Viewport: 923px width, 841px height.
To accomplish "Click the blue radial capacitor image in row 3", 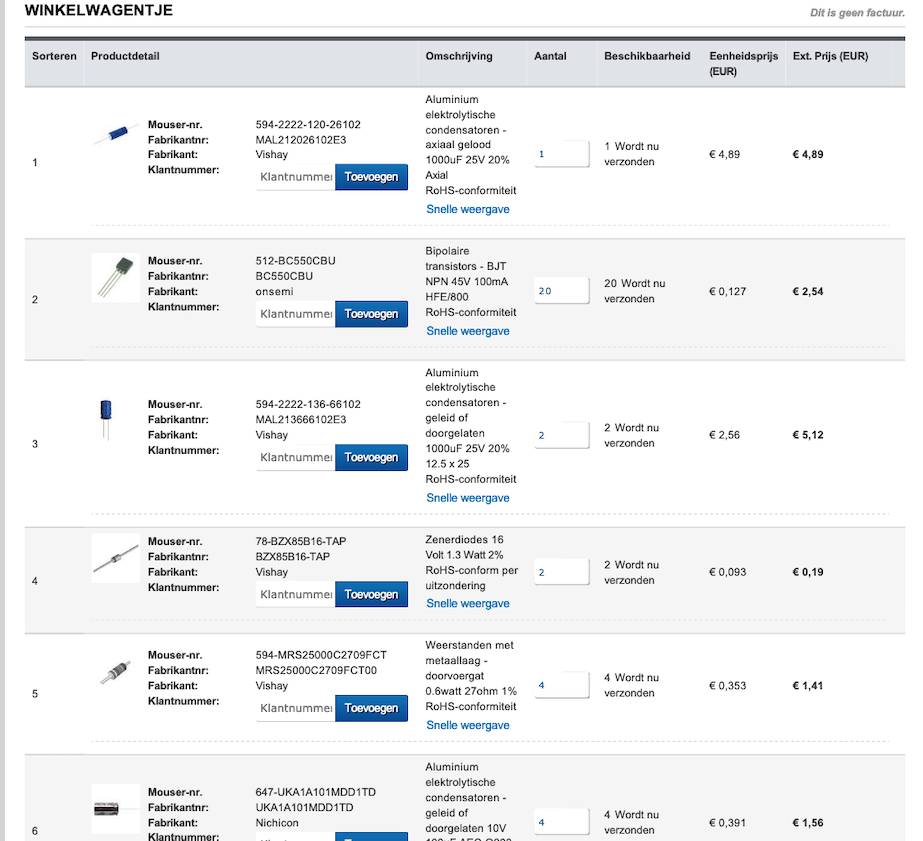I will (106, 418).
